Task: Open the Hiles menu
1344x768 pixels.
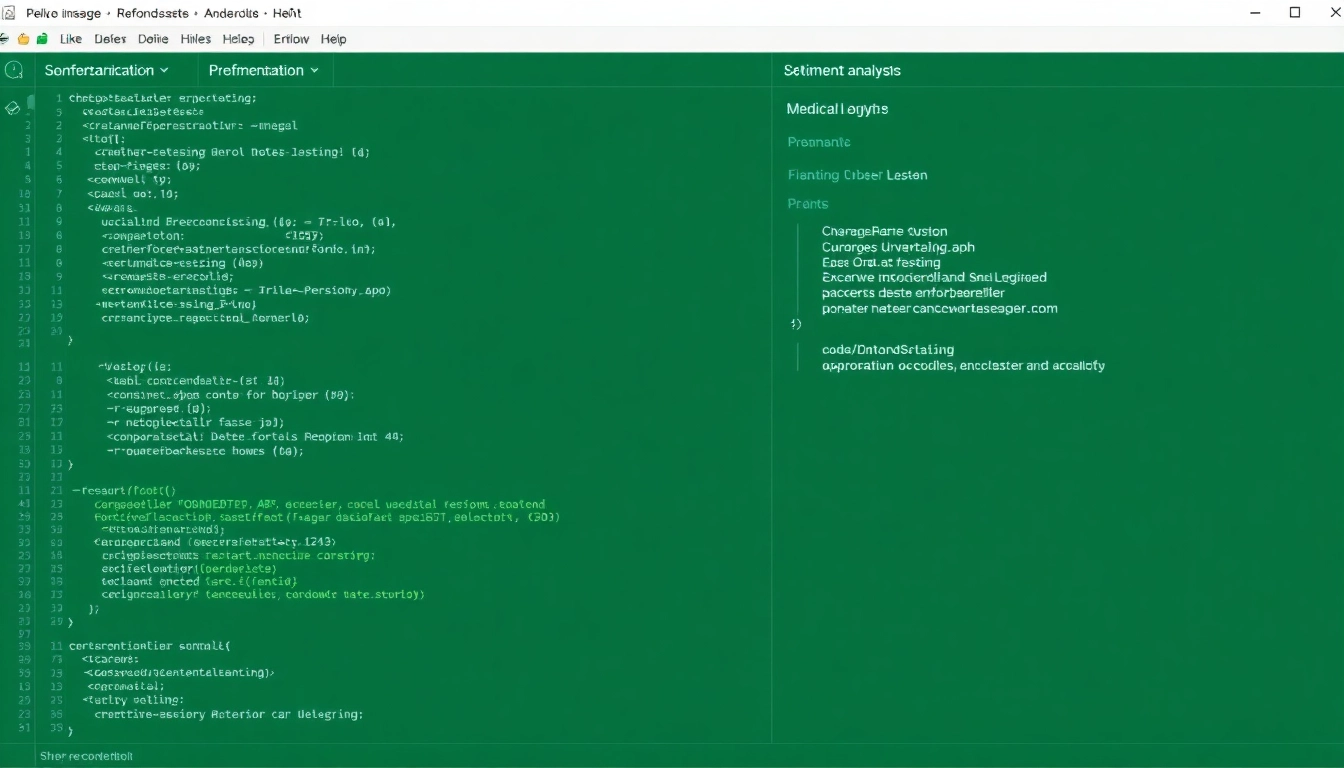Action: point(195,39)
